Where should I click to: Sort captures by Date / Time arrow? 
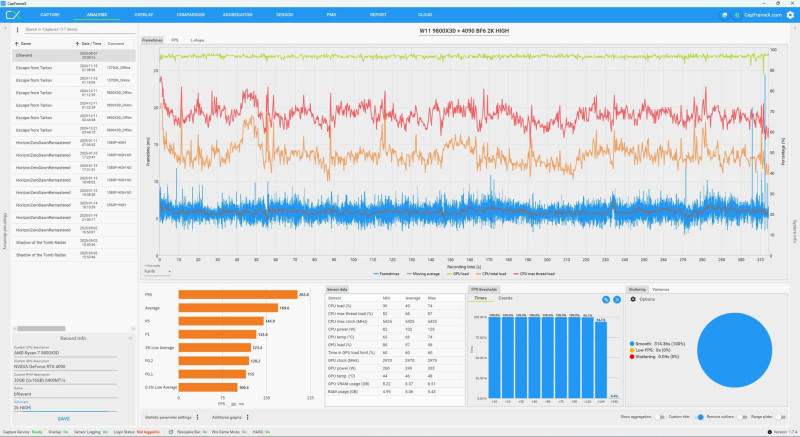coord(78,44)
